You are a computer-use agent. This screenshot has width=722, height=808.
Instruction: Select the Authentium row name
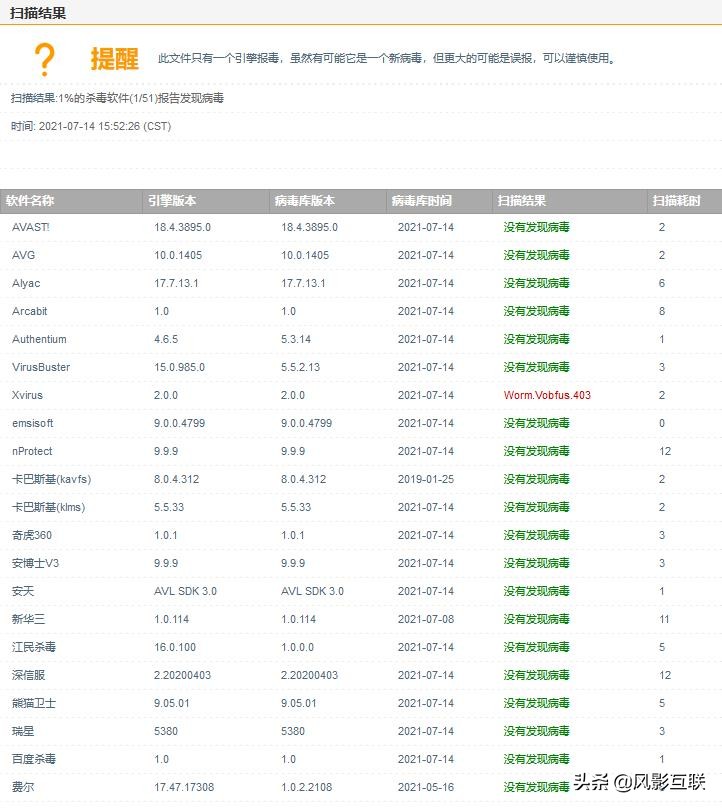pos(39,339)
